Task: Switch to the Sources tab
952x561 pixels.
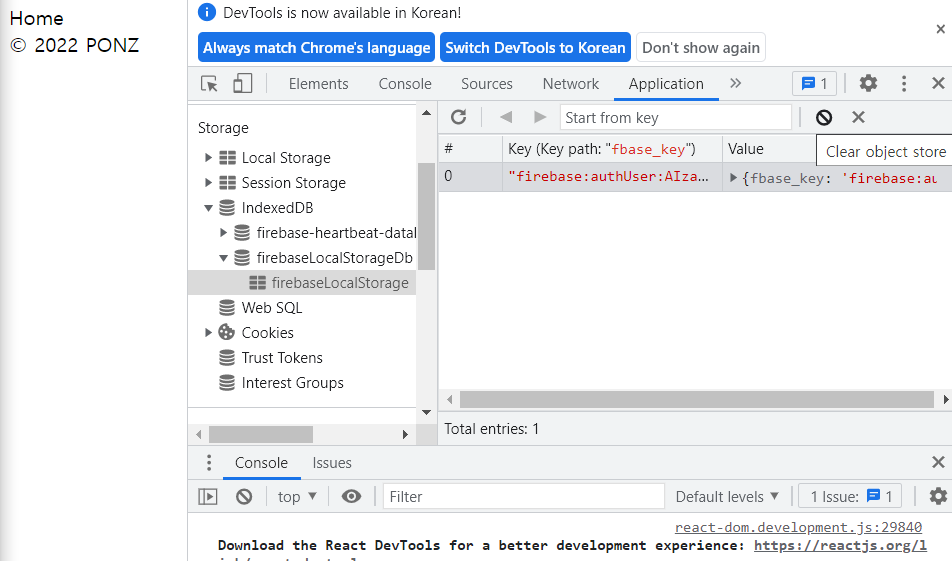Action: (486, 84)
